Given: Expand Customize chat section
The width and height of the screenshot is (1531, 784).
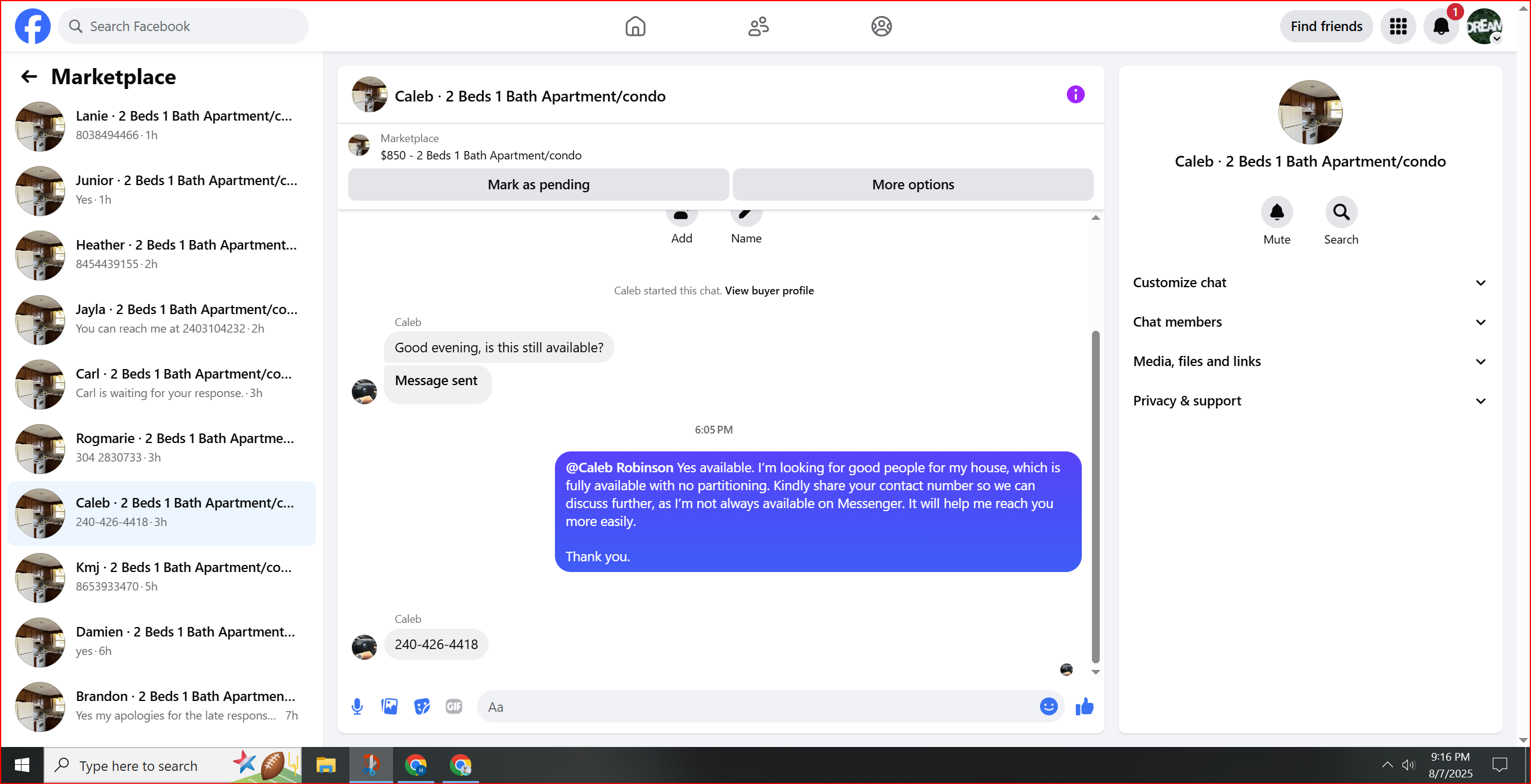Looking at the screenshot, I should pos(1310,282).
